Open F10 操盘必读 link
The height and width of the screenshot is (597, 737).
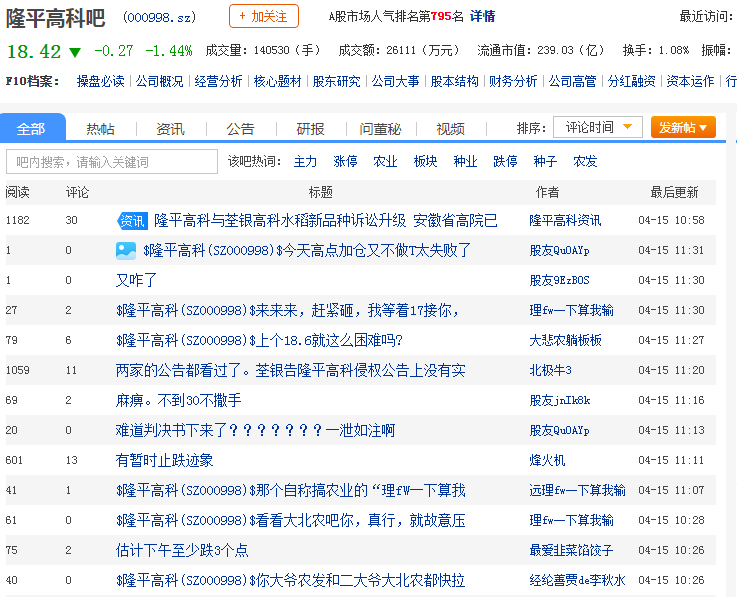click(101, 81)
